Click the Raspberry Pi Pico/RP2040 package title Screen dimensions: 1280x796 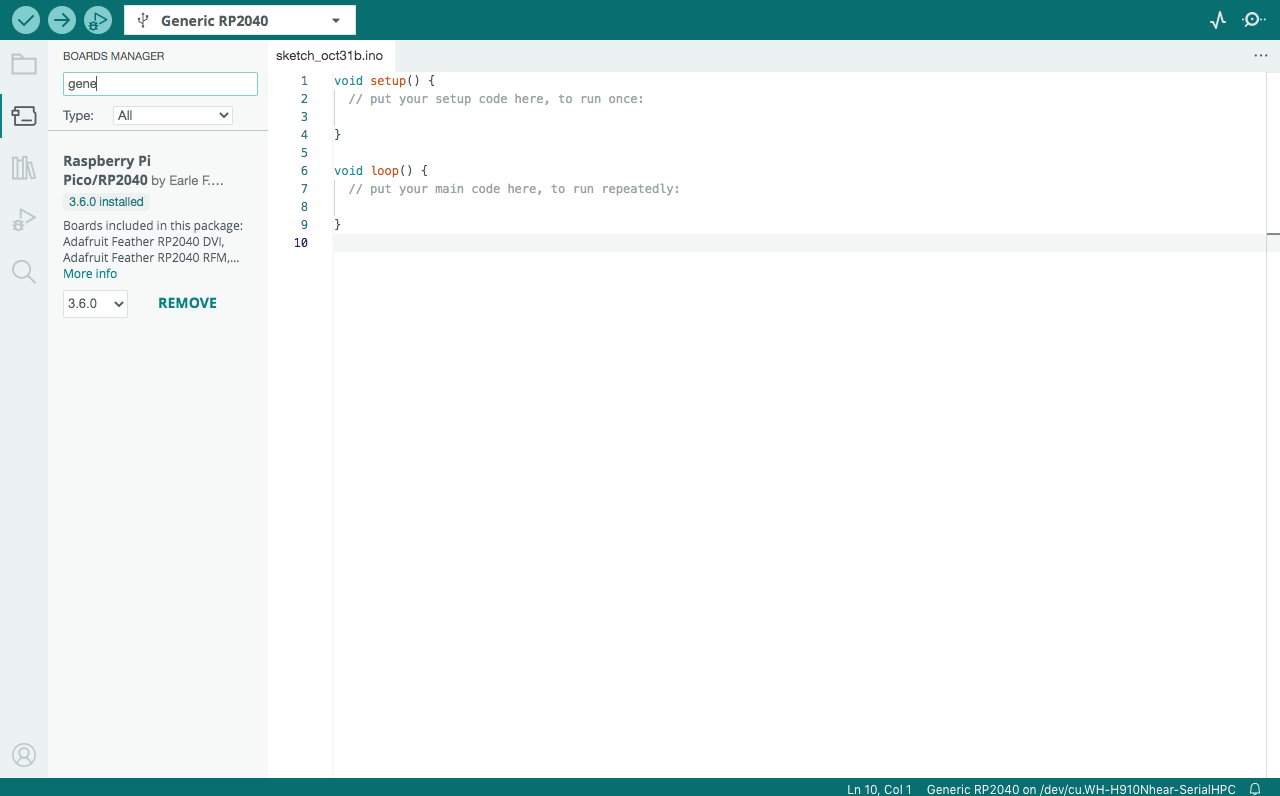pyautogui.click(x=107, y=170)
